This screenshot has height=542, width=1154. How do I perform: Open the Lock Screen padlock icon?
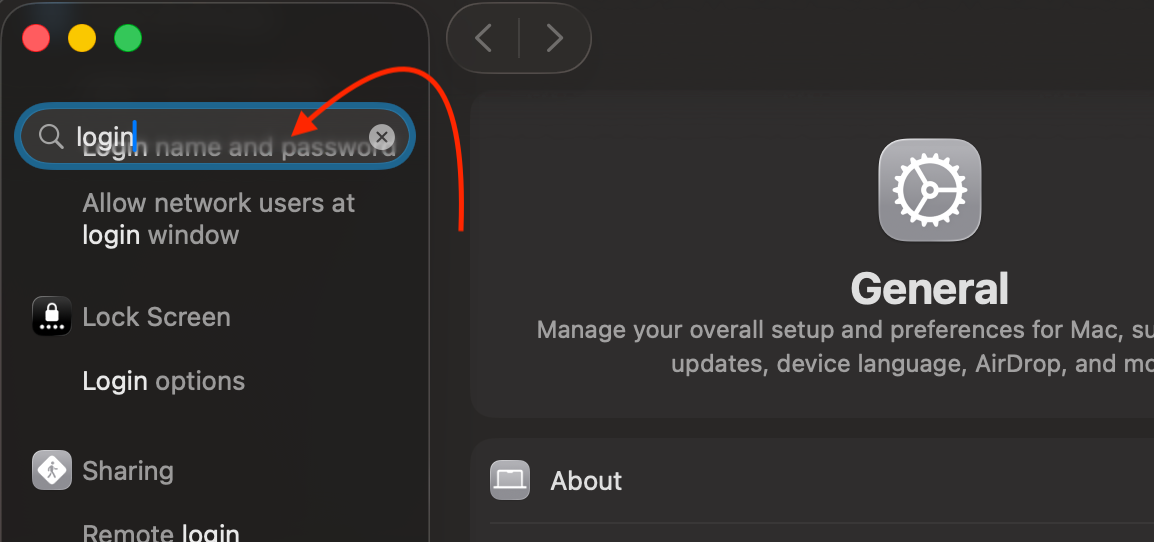click(x=52, y=317)
